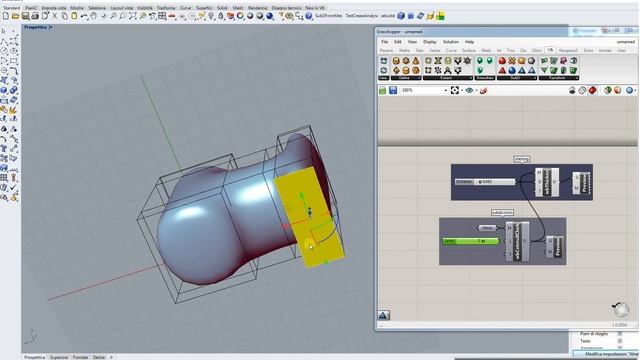This screenshot has width=640, height=360.
Task: Save the Rhino model with the floppy icon
Action: (x=25, y=16)
